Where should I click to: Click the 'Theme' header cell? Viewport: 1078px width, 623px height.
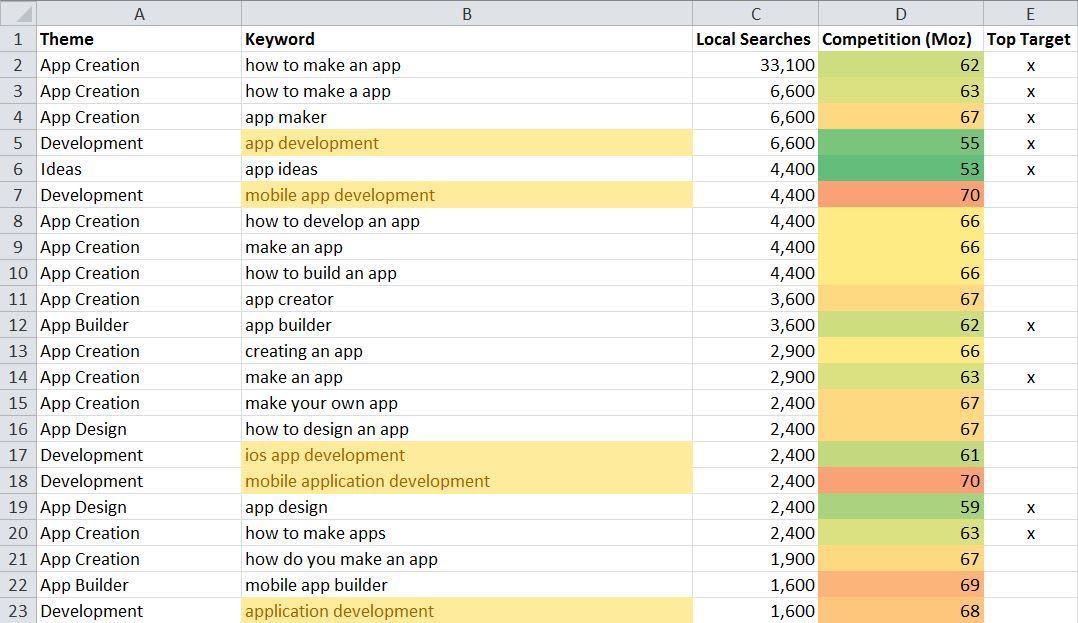coord(139,39)
